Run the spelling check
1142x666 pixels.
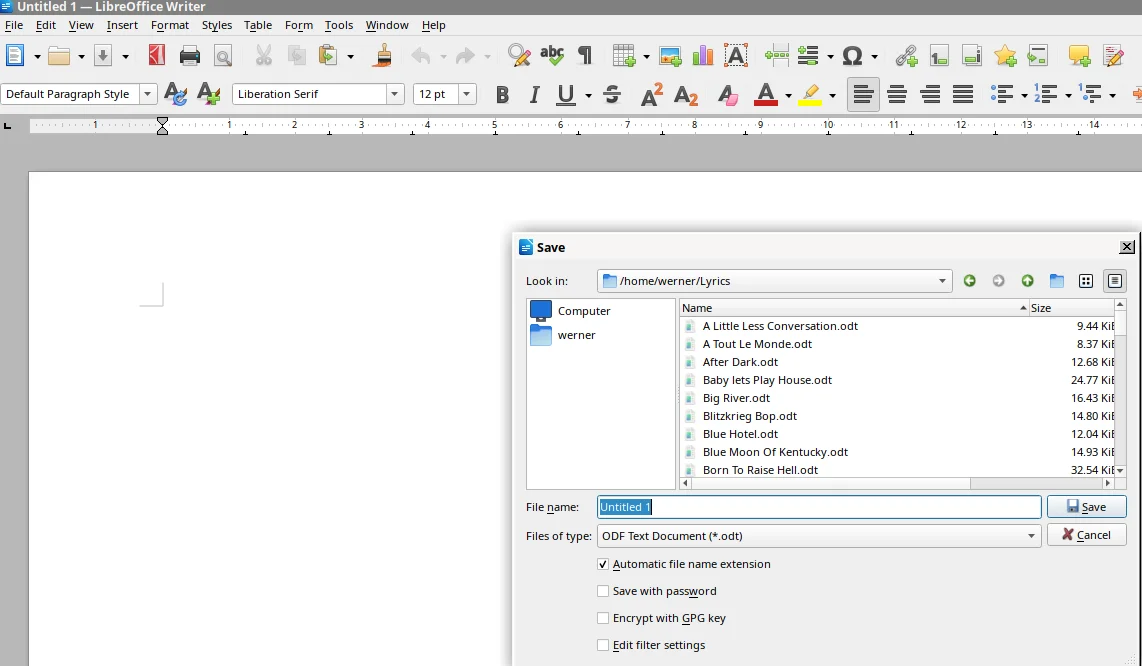(552, 55)
